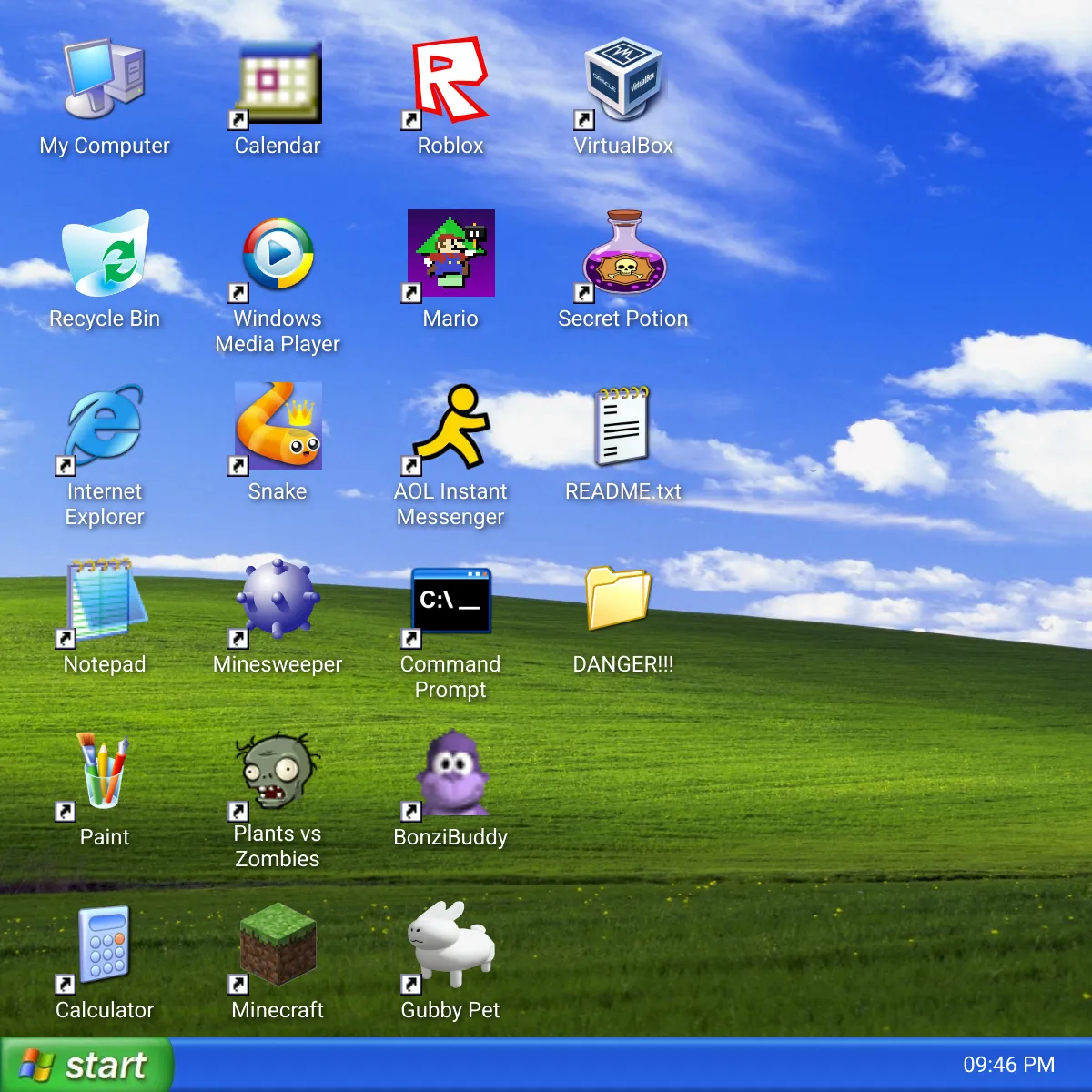
Task: Click the "BonziBuddy" label text
Action: click(450, 837)
